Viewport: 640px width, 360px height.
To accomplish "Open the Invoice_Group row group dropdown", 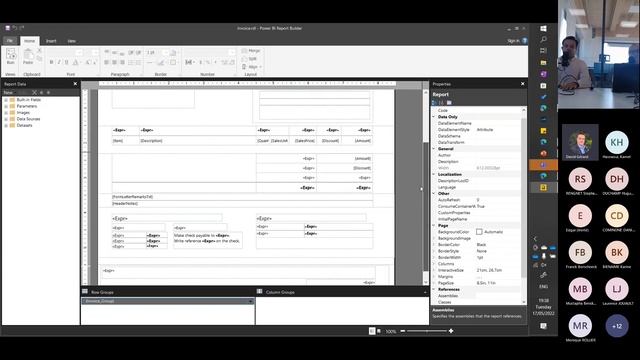I will [250, 301].
